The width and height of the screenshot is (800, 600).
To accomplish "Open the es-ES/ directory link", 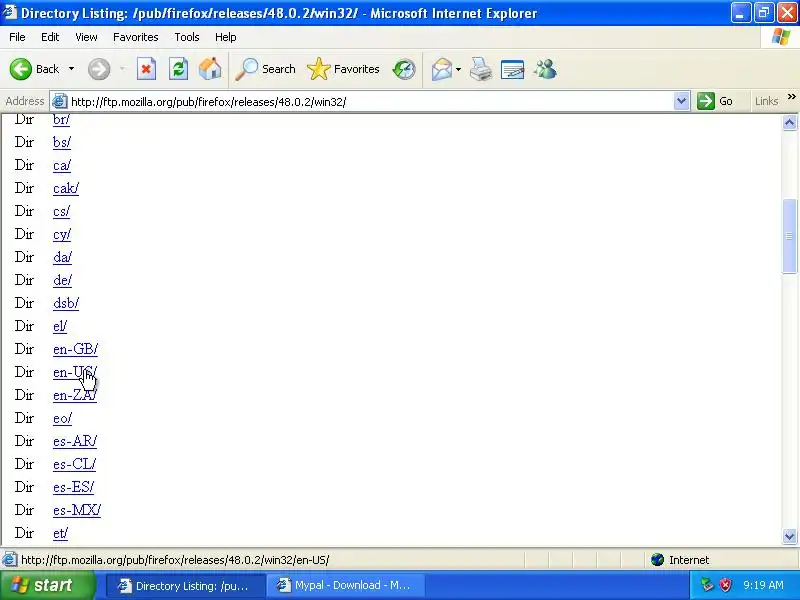I will click(x=73, y=487).
